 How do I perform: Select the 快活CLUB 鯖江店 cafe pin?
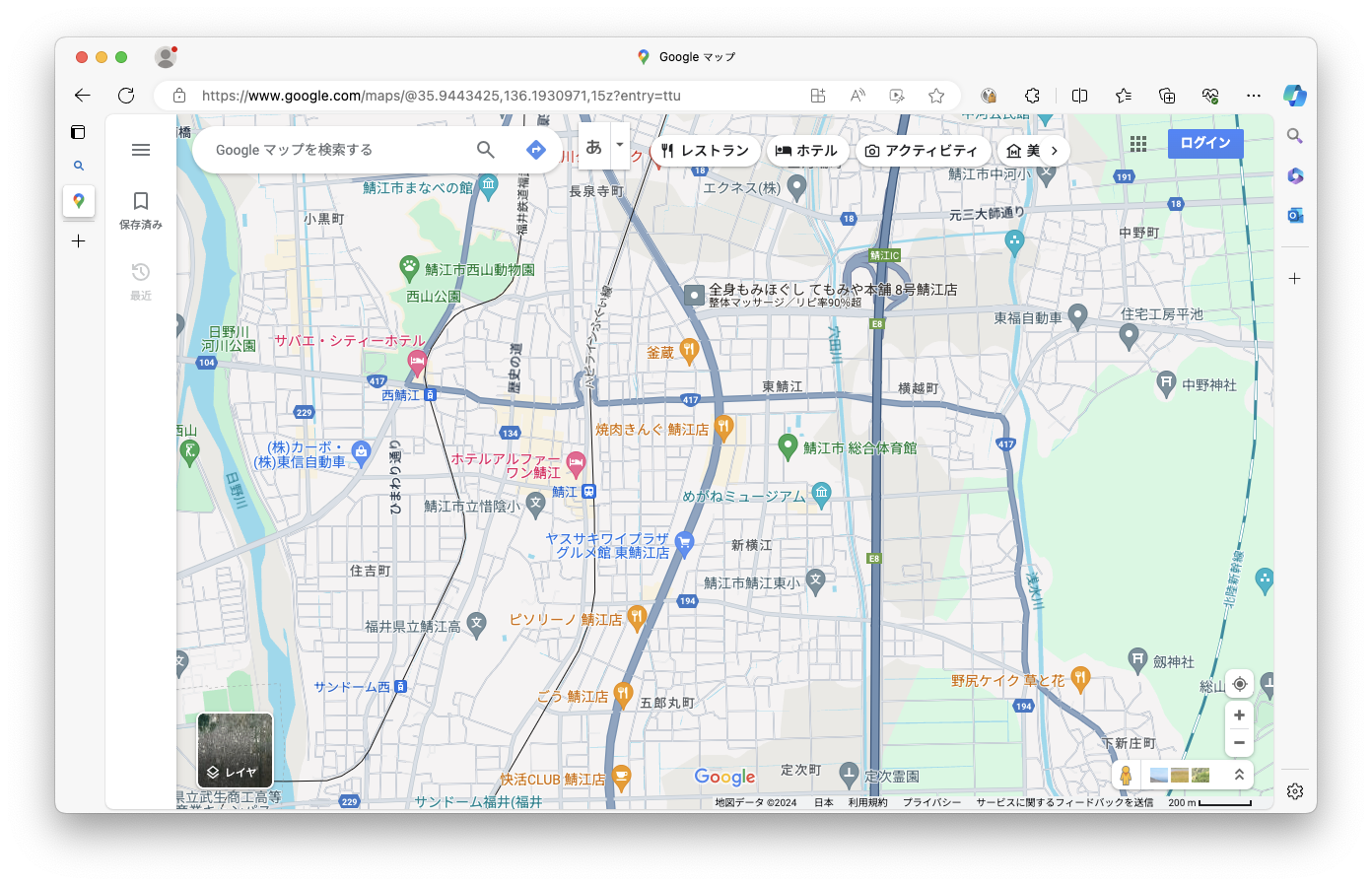[621, 776]
